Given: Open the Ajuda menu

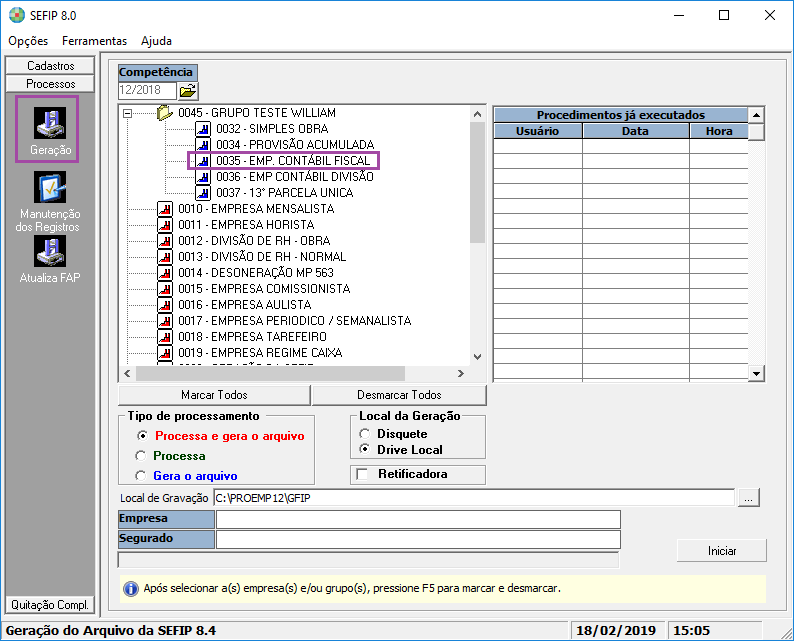Looking at the screenshot, I should click(156, 41).
